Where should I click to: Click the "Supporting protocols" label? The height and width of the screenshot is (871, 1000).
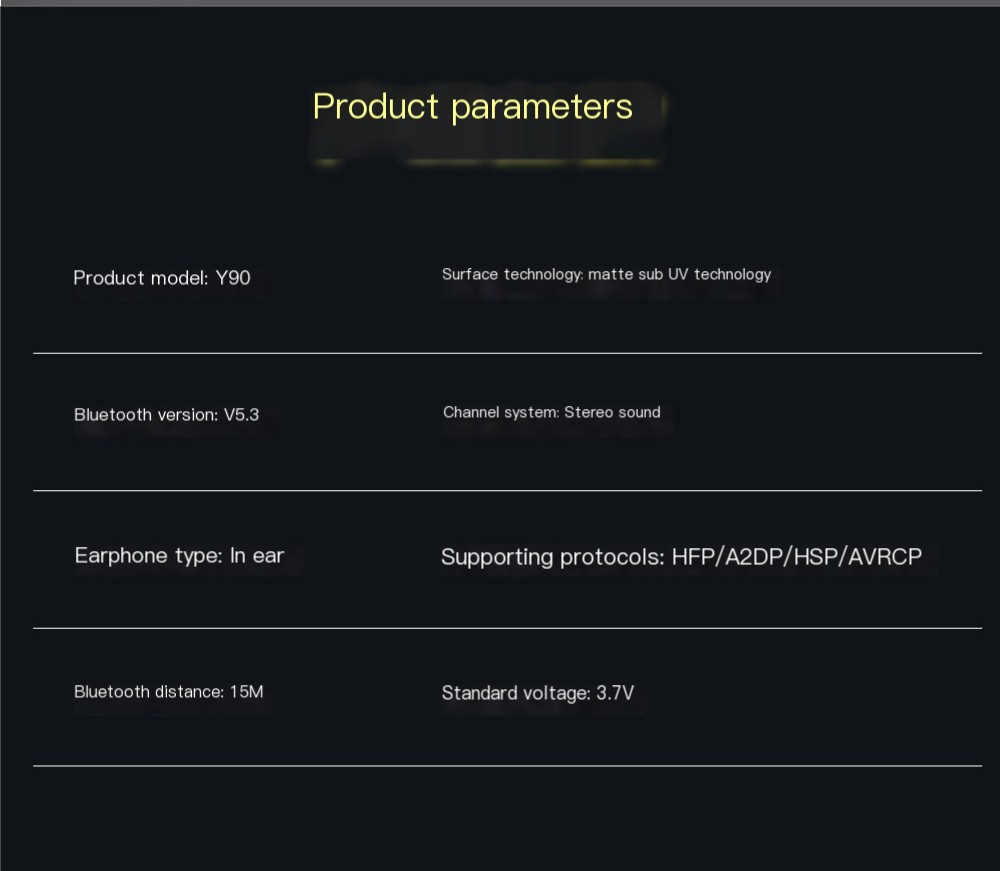551,557
